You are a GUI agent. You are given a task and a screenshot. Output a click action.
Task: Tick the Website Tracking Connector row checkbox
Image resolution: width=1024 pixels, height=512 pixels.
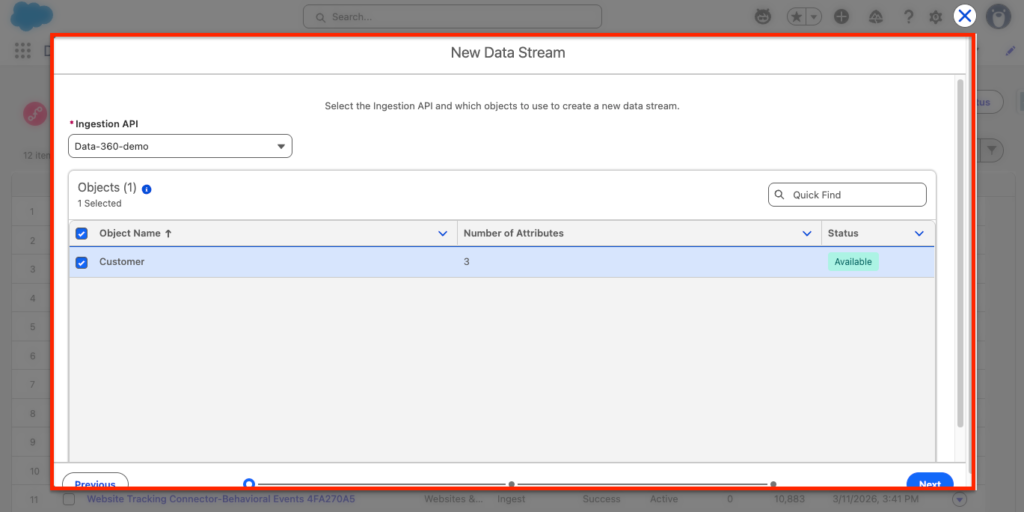[69, 499]
